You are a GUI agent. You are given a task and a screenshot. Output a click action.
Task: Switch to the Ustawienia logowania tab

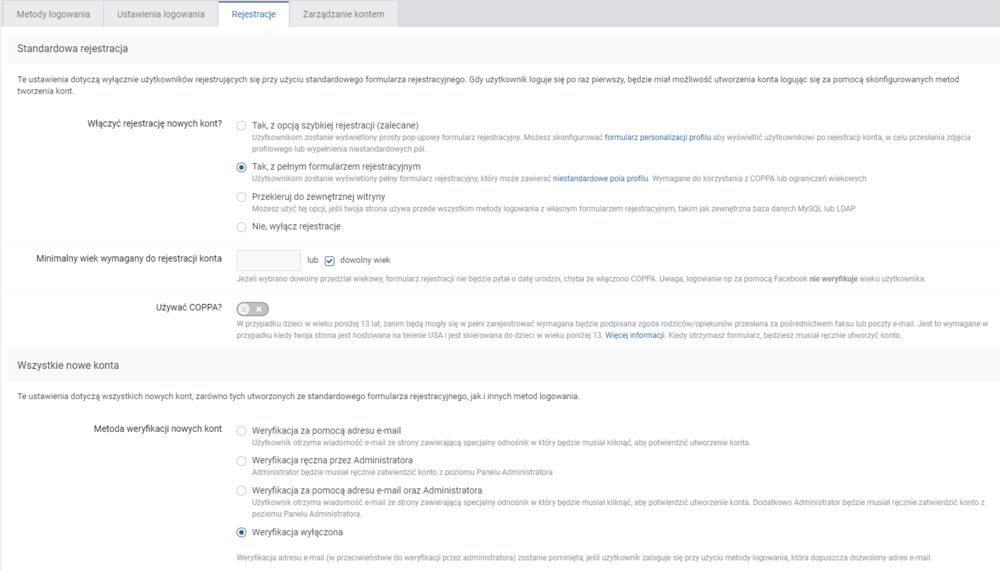tap(161, 15)
